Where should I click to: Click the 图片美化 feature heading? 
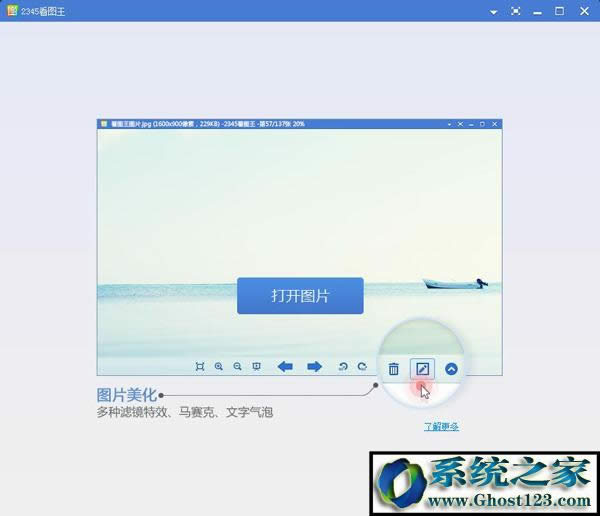click(126, 395)
